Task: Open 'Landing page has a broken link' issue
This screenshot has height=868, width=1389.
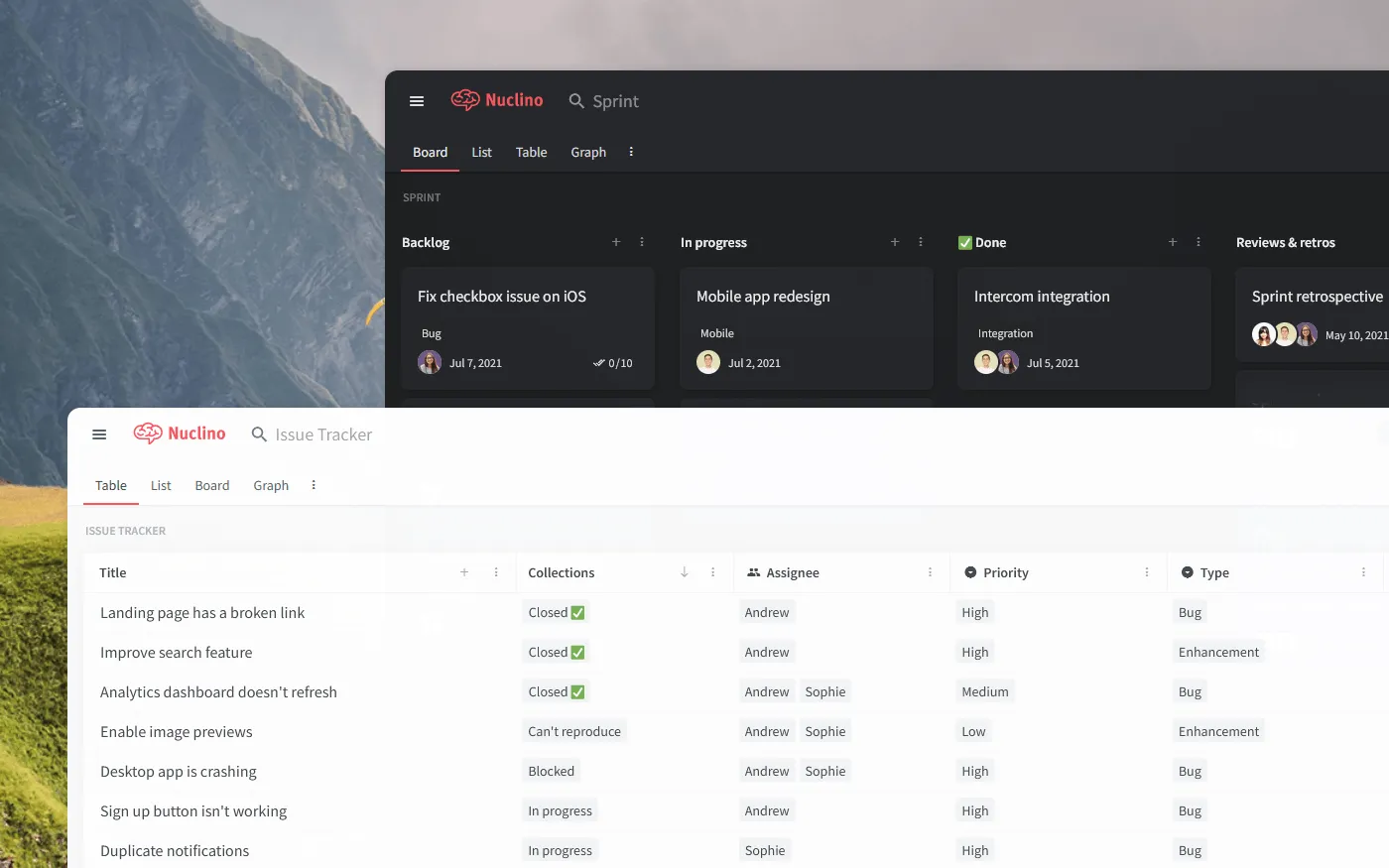Action: click(x=202, y=613)
